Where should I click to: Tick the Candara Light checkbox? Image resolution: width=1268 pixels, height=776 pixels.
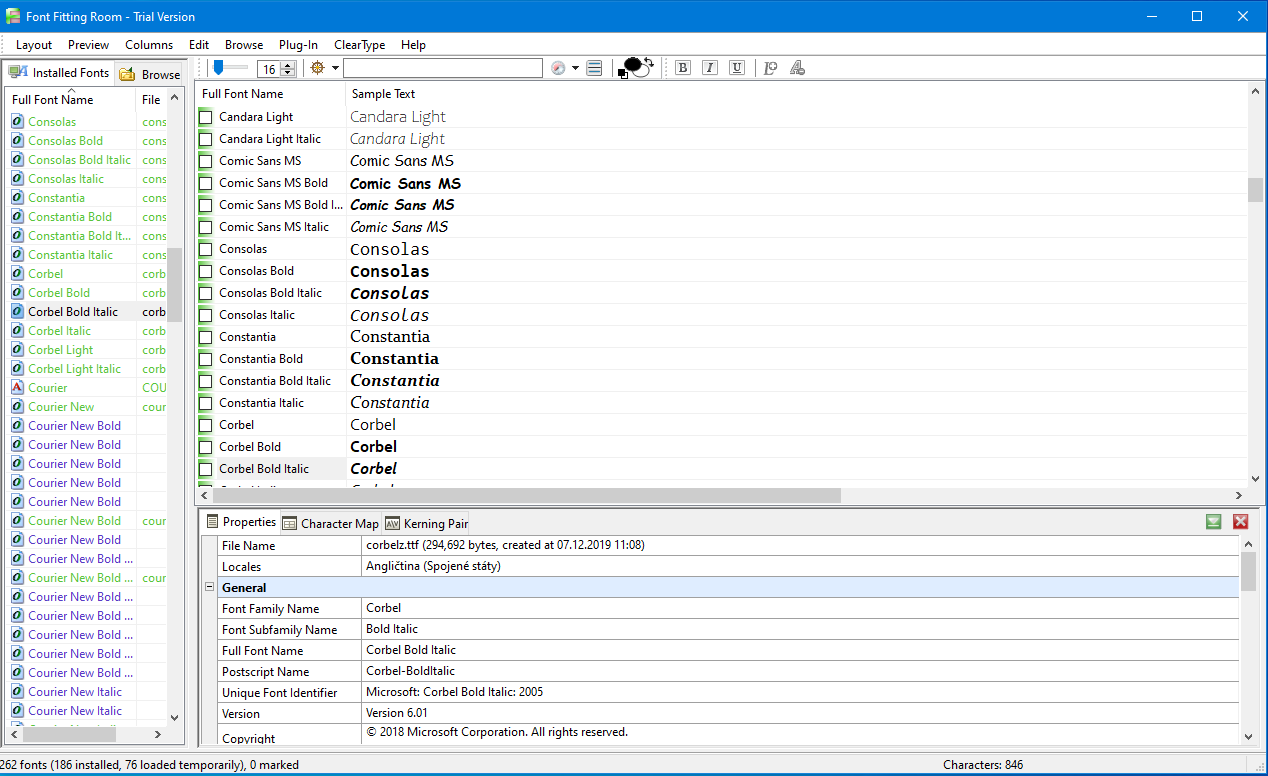pyautogui.click(x=206, y=117)
